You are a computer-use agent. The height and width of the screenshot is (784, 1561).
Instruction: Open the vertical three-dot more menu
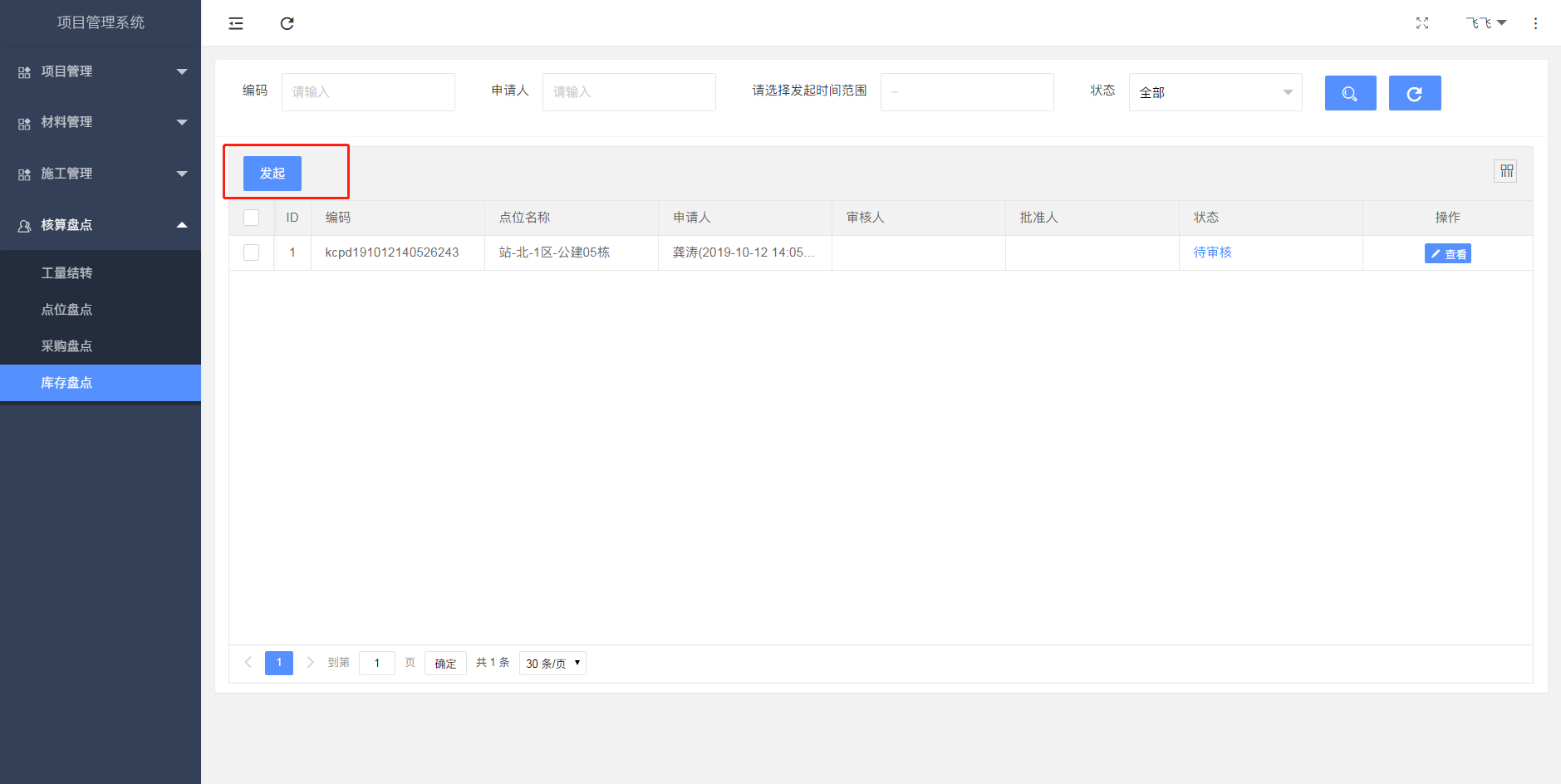(1535, 23)
